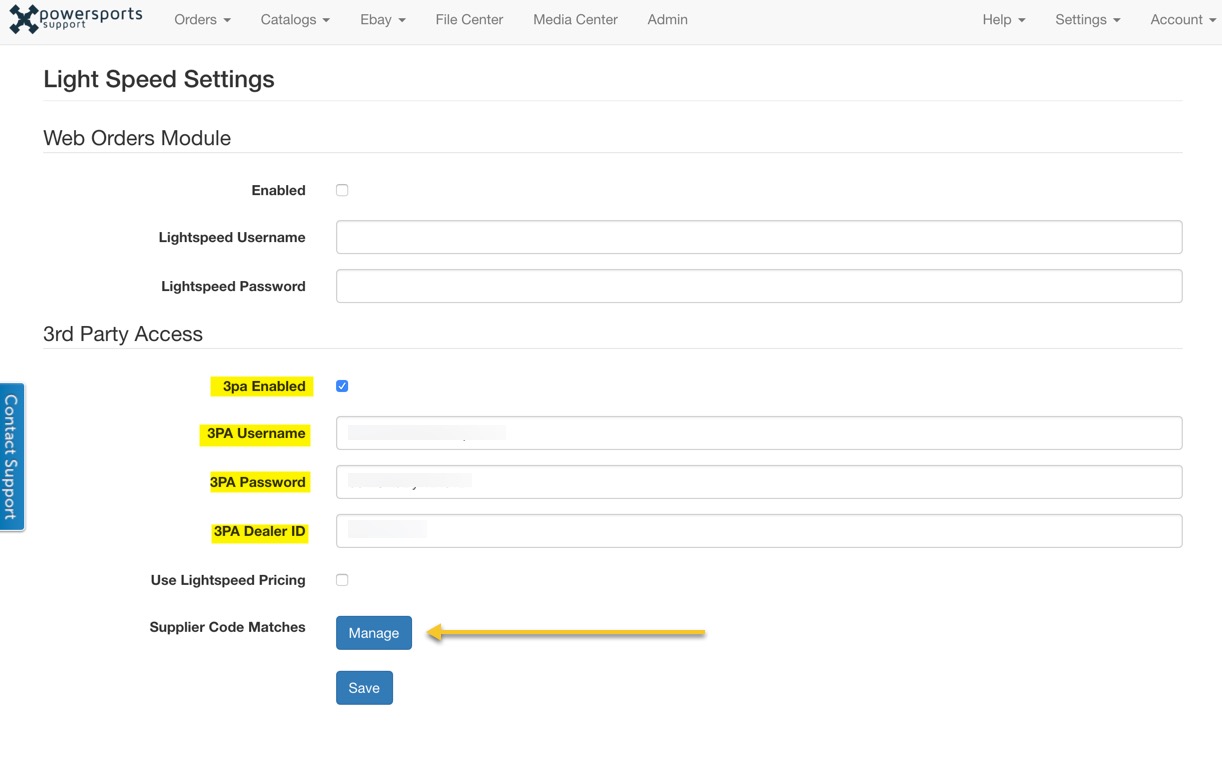Click the 3PA Dealer ID label
Image resolution: width=1222 pixels, height=761 pixels.
[x=259, y=531]
